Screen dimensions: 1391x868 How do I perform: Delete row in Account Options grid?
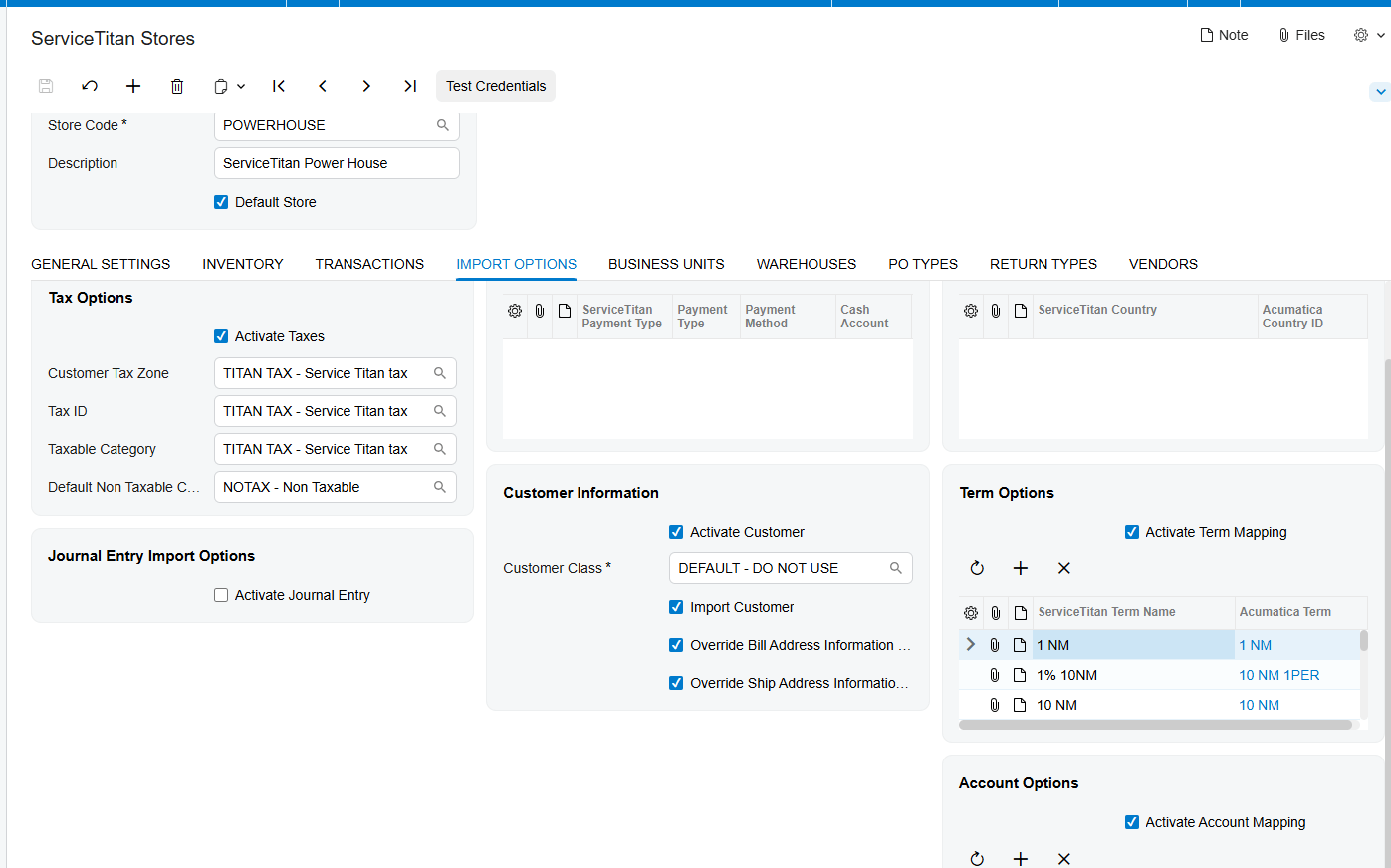point(1064,858)
